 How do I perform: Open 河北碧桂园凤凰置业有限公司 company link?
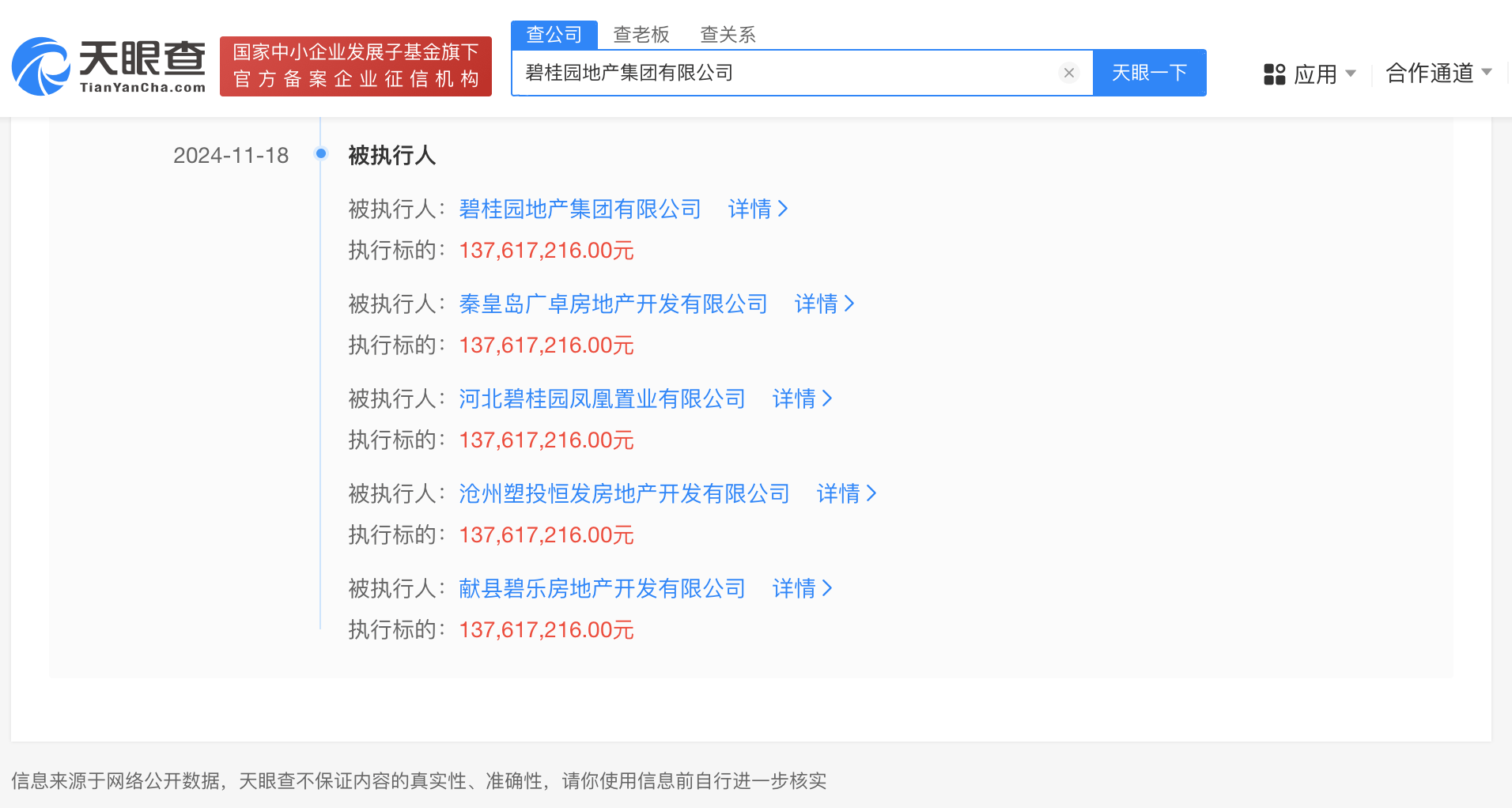(603, 398)
